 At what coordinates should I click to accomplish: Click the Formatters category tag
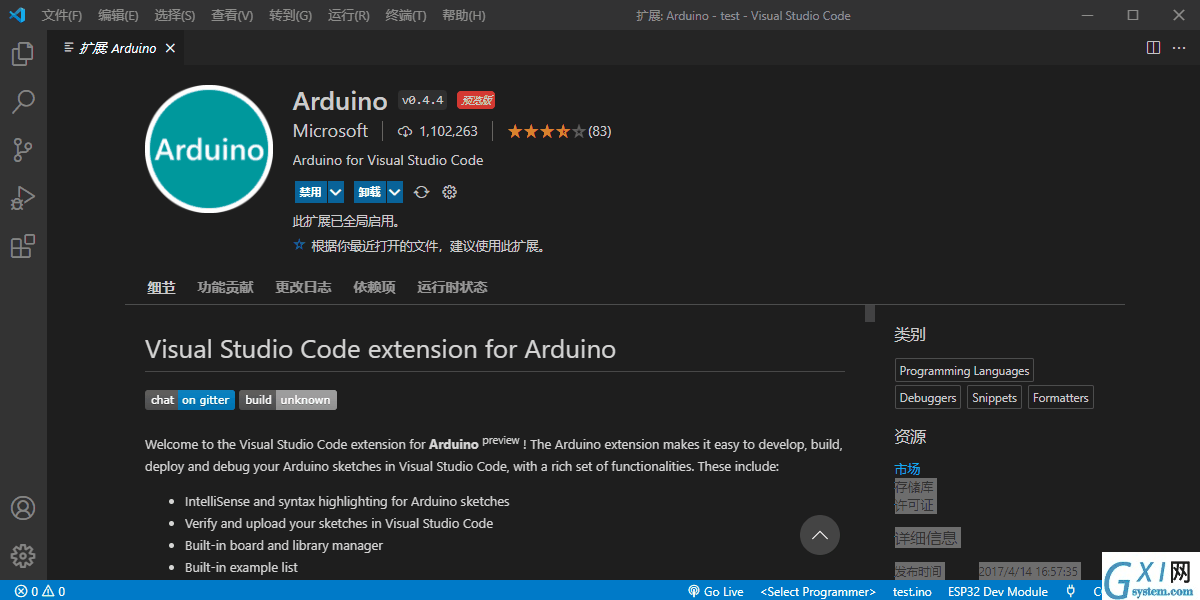click(1061, 398)
